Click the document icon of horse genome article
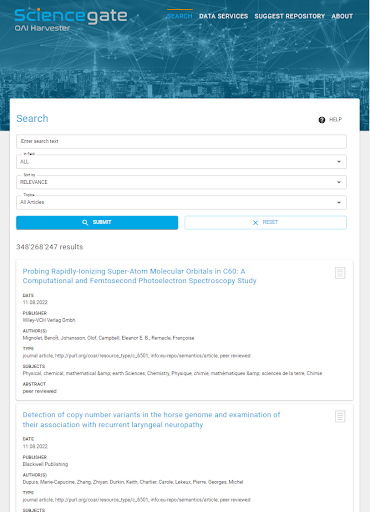Screen dimensions: 370x512 [340, 416]
